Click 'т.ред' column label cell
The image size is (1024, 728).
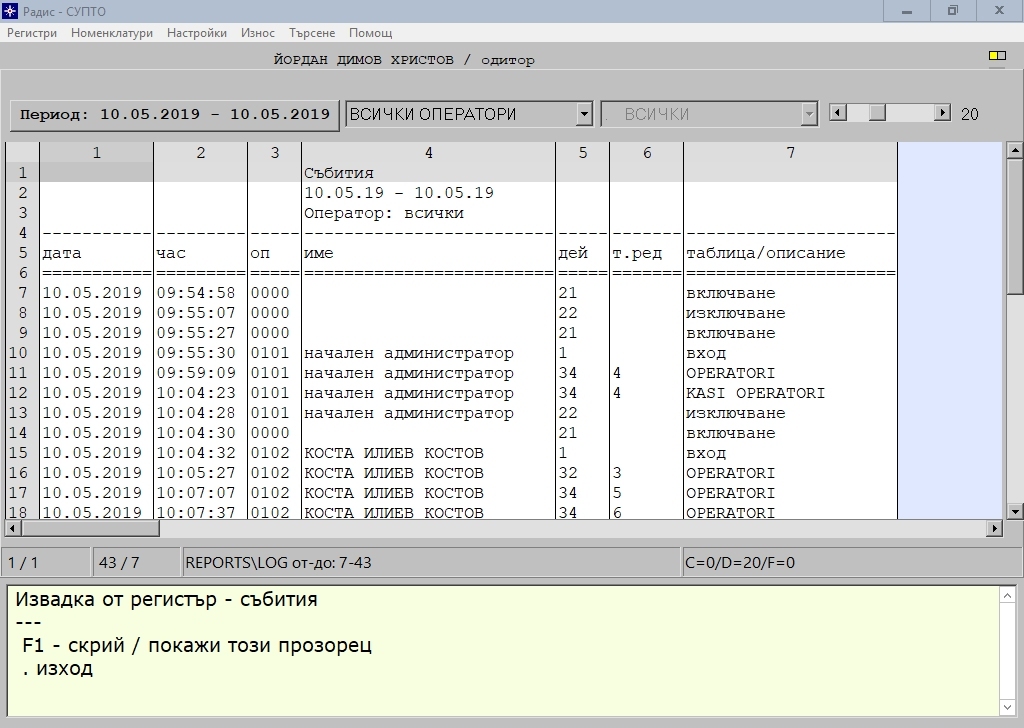[x=647, y=253]
